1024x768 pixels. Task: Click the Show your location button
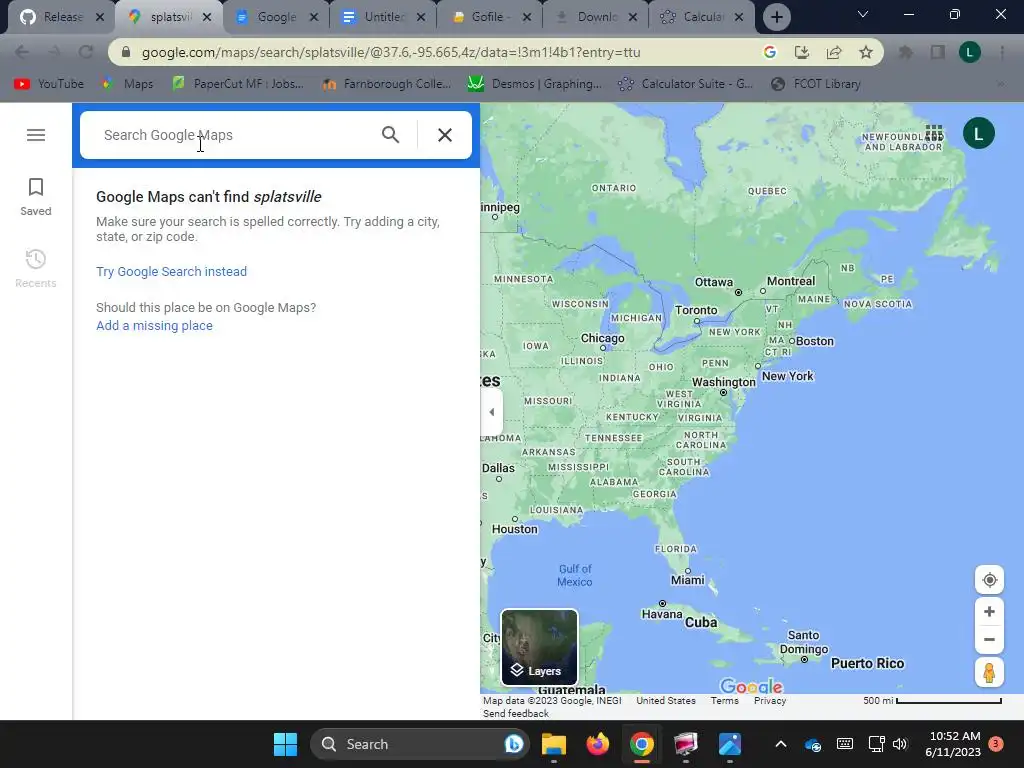pos(989,580)
